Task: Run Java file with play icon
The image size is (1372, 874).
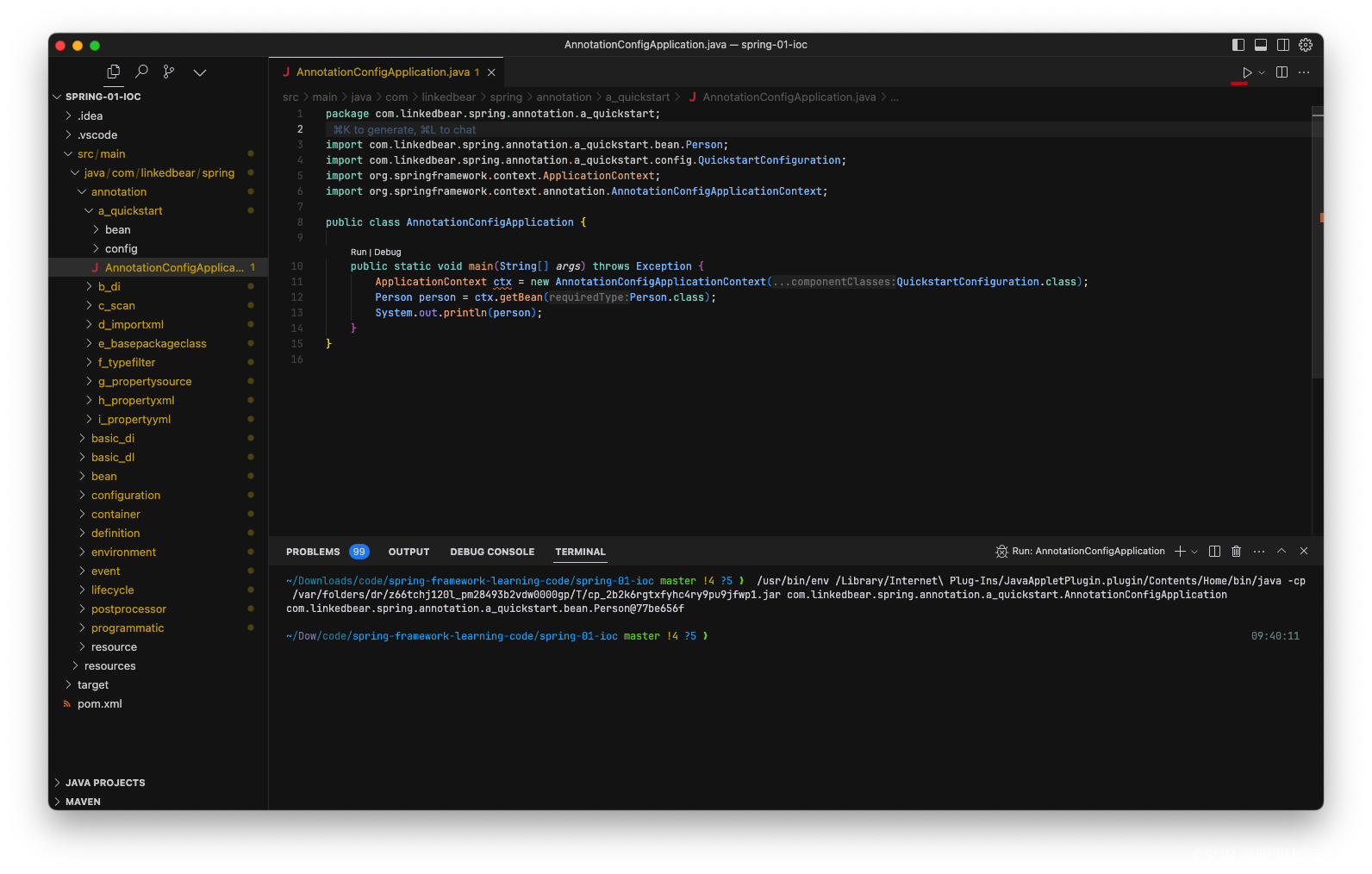Action: coord(1246,72)
